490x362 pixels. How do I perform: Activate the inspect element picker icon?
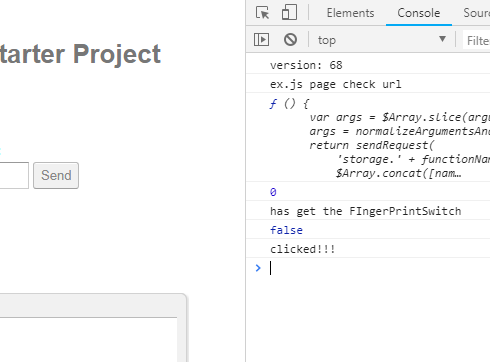[262, 13]
